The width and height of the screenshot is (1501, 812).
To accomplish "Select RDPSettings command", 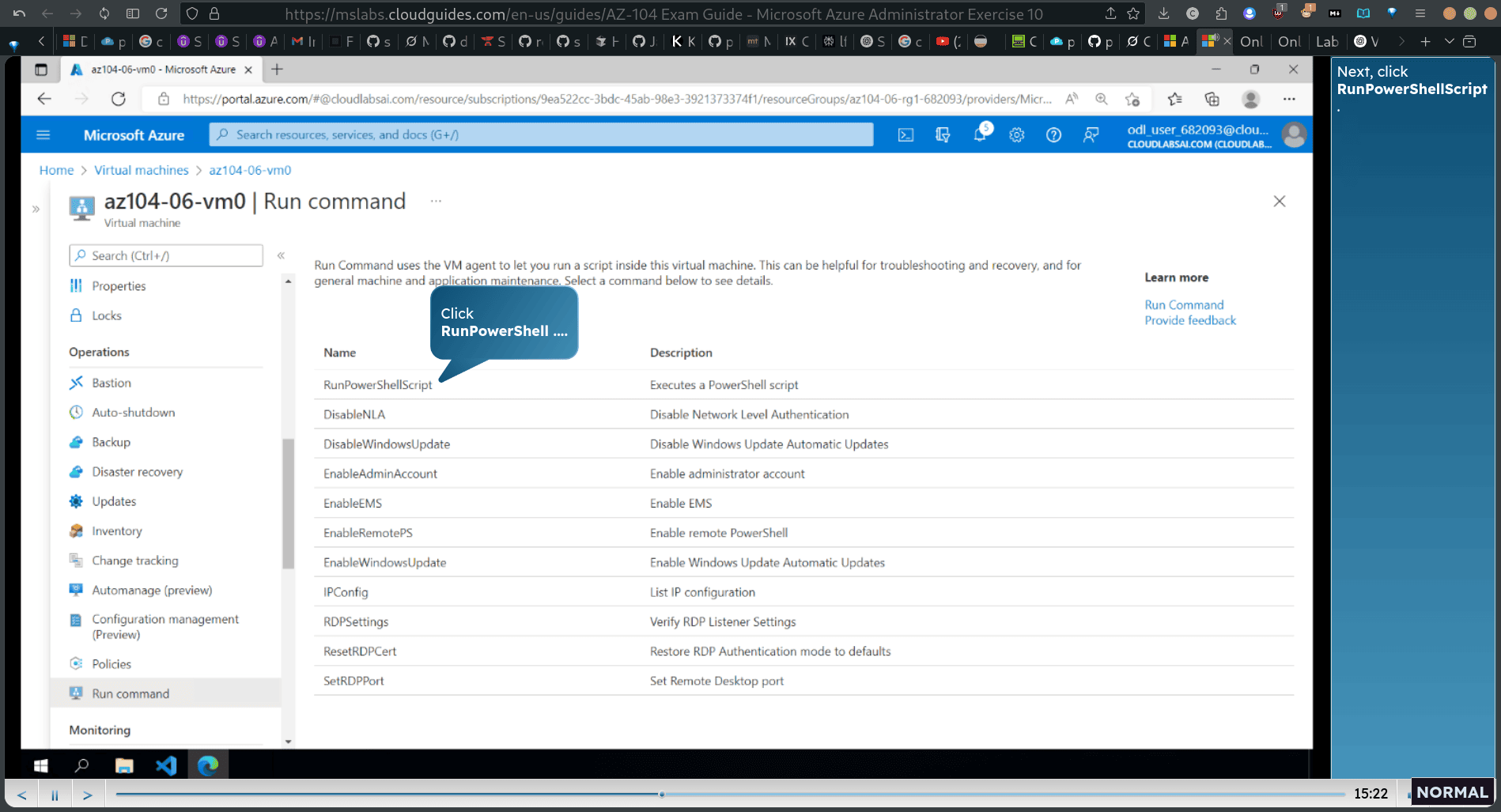I will pyautogui.click(x=356, y=622).
